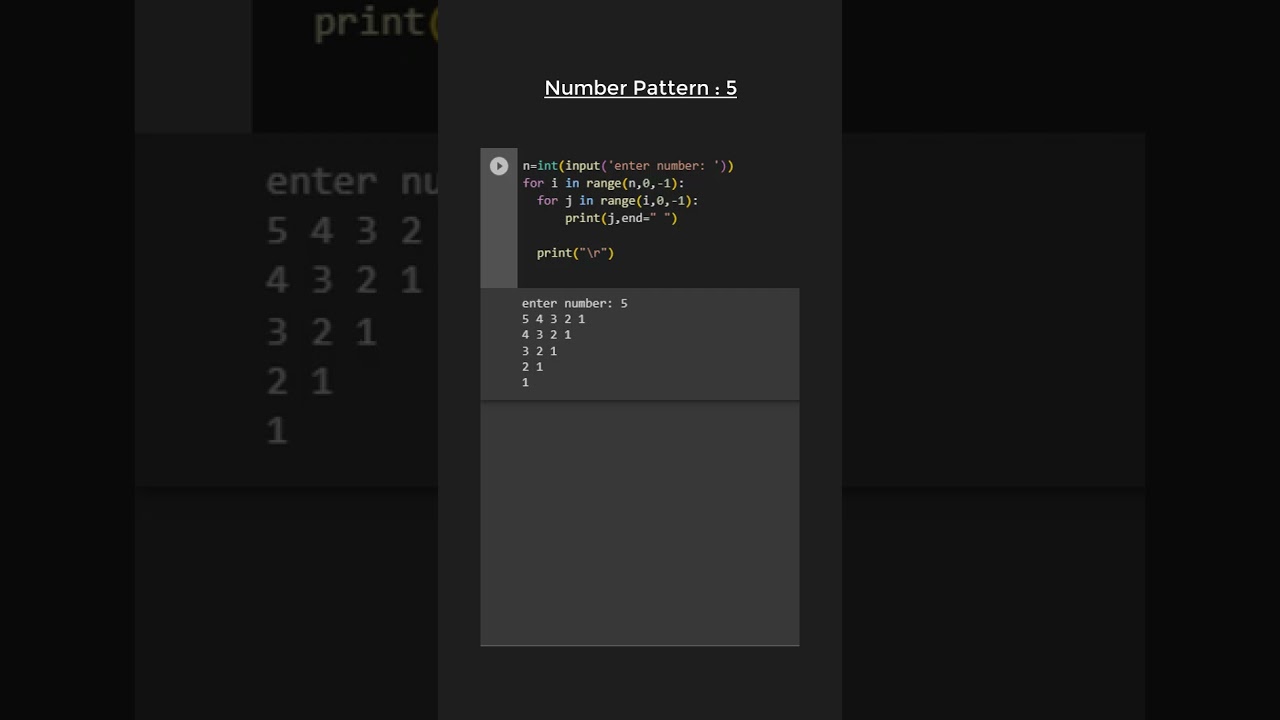Screen dimensions: 1280x720
Task: Click the line 'for j in range(i,0,-1):'
Action: tap(617, 201)
